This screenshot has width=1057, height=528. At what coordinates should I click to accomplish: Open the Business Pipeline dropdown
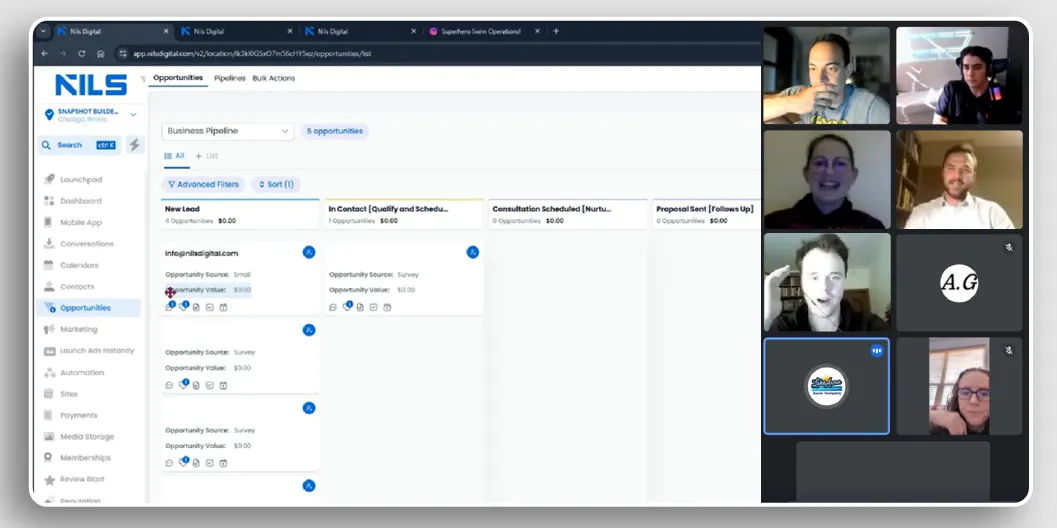pos(228,131)
